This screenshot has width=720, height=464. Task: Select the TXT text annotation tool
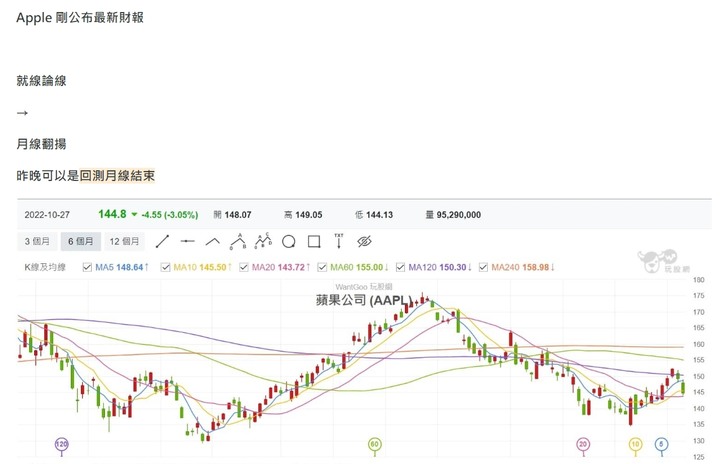339,241
